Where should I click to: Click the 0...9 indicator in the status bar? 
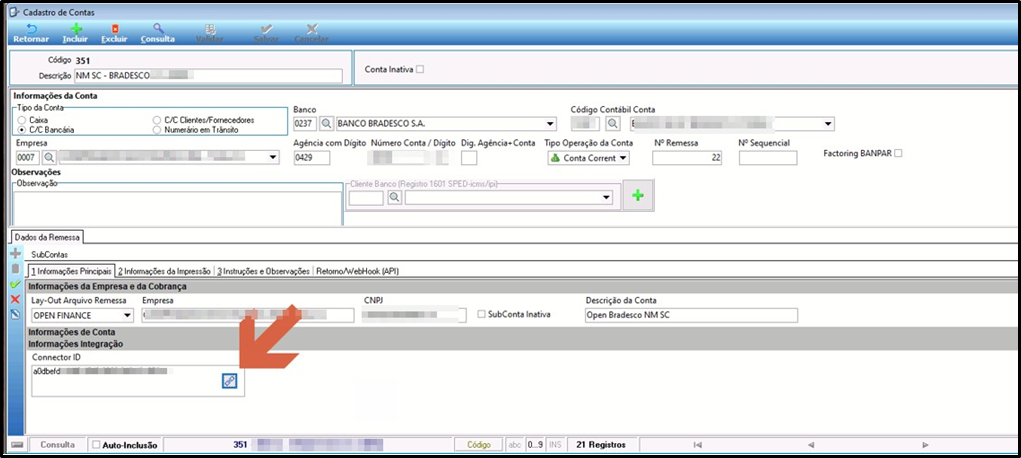pyautogui.click(x=535, y=445)
